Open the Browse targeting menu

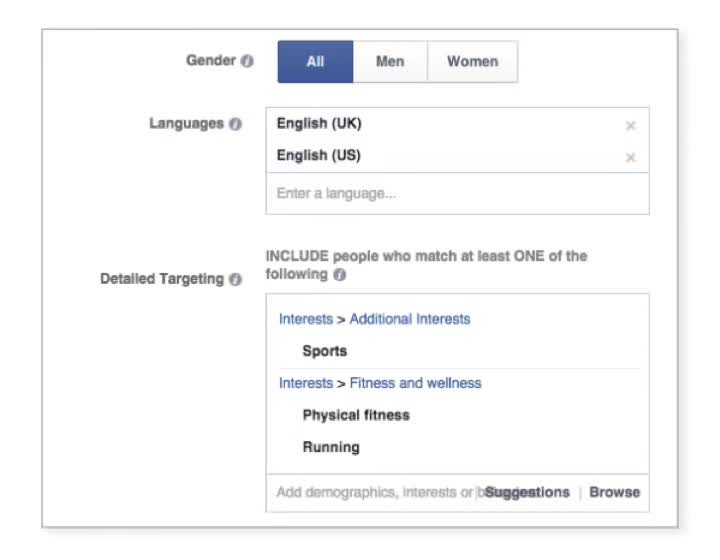point(614,492)
